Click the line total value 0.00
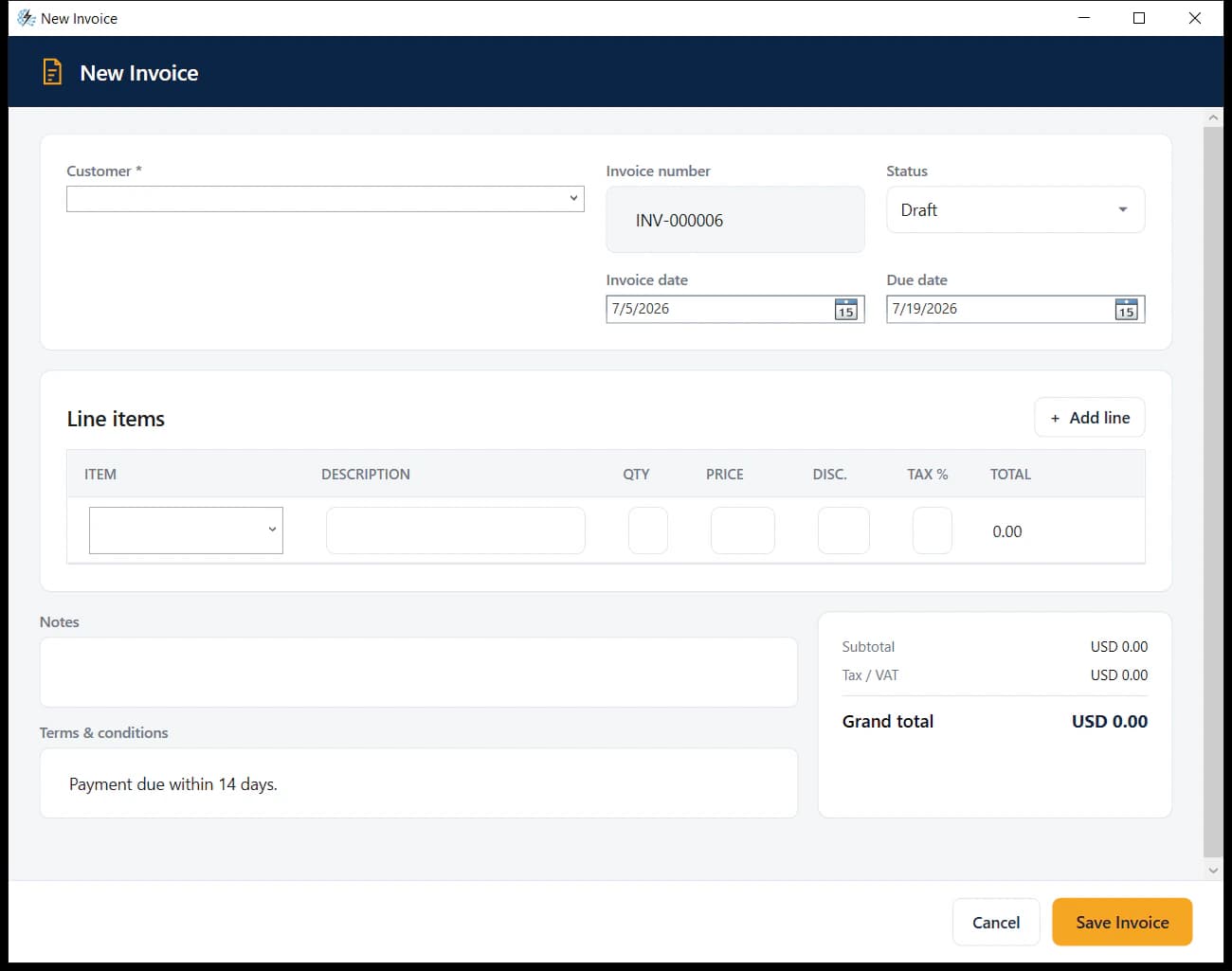 (1007, 531)
